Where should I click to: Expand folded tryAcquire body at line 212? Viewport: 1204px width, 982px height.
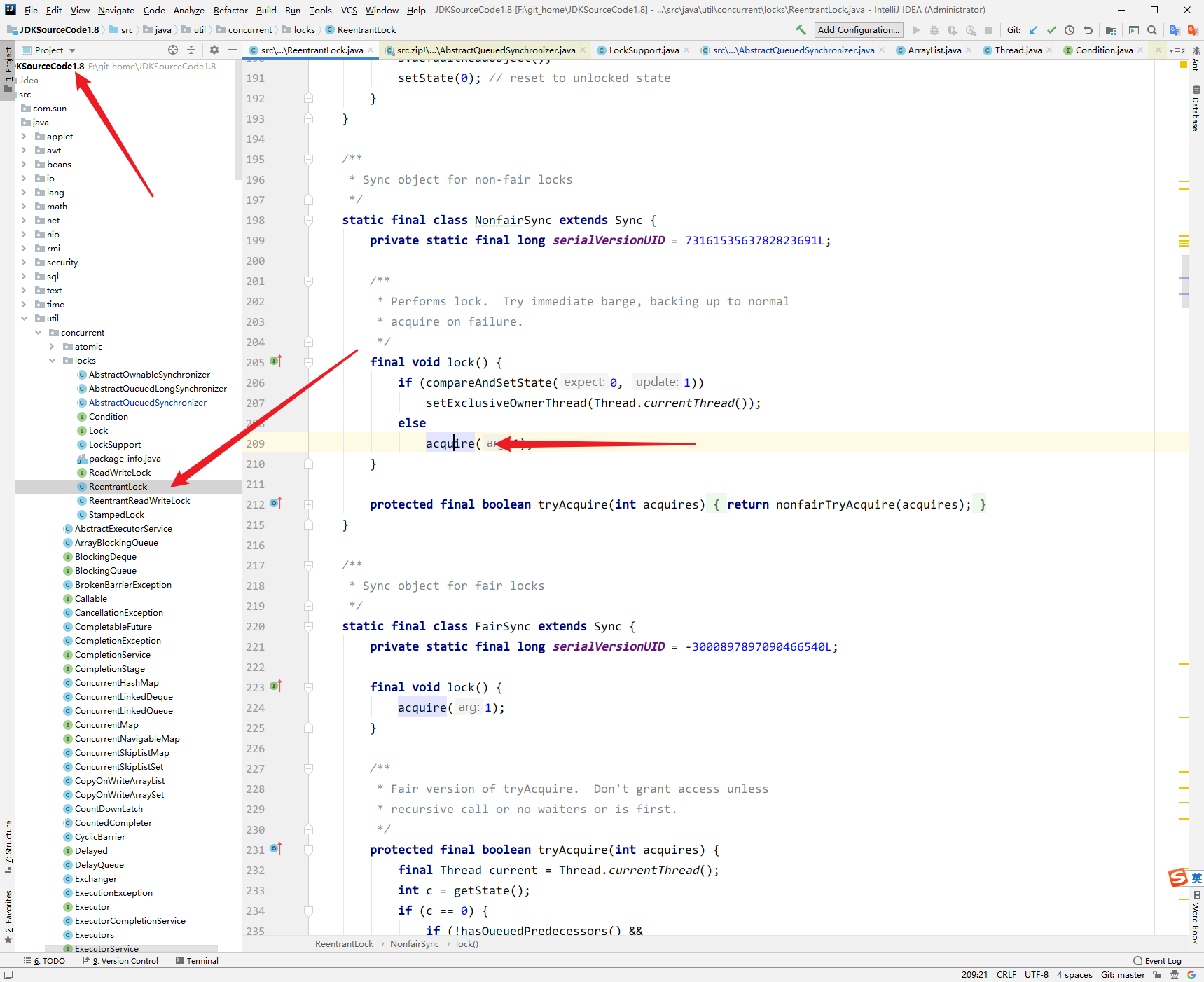309,504
